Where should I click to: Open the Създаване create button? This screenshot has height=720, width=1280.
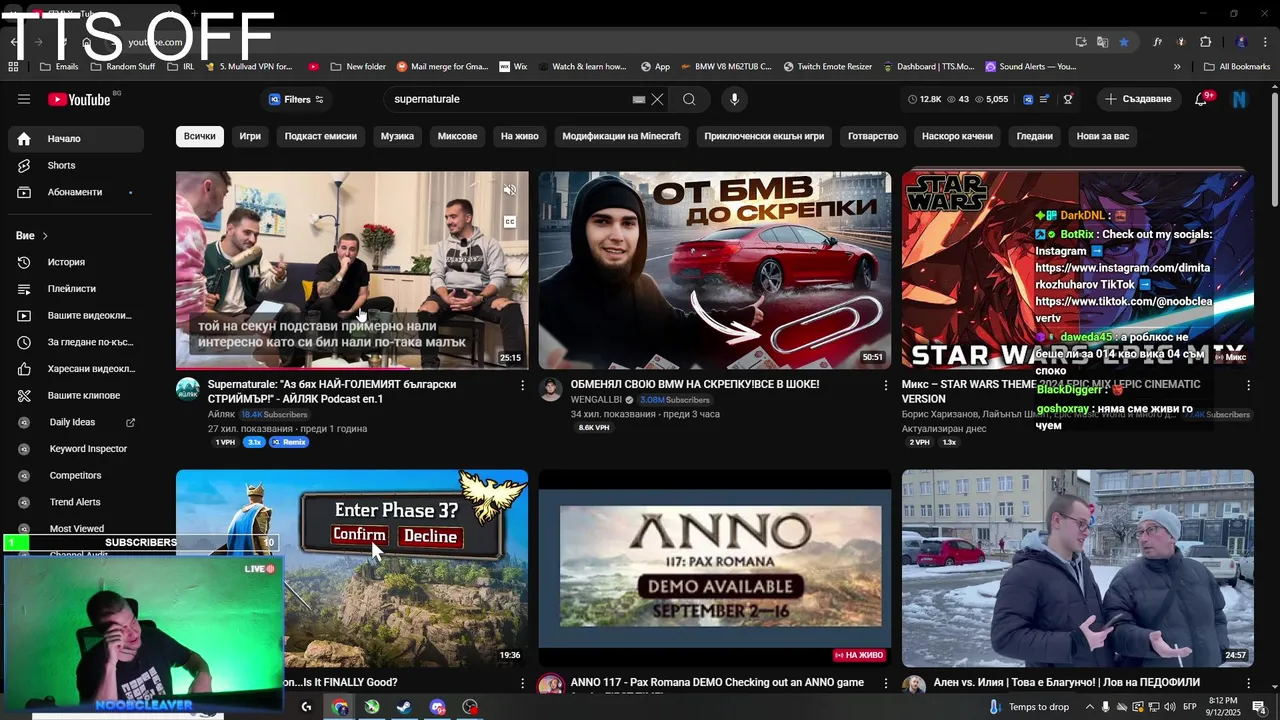pyautogui.click(x=1138, y=99)
